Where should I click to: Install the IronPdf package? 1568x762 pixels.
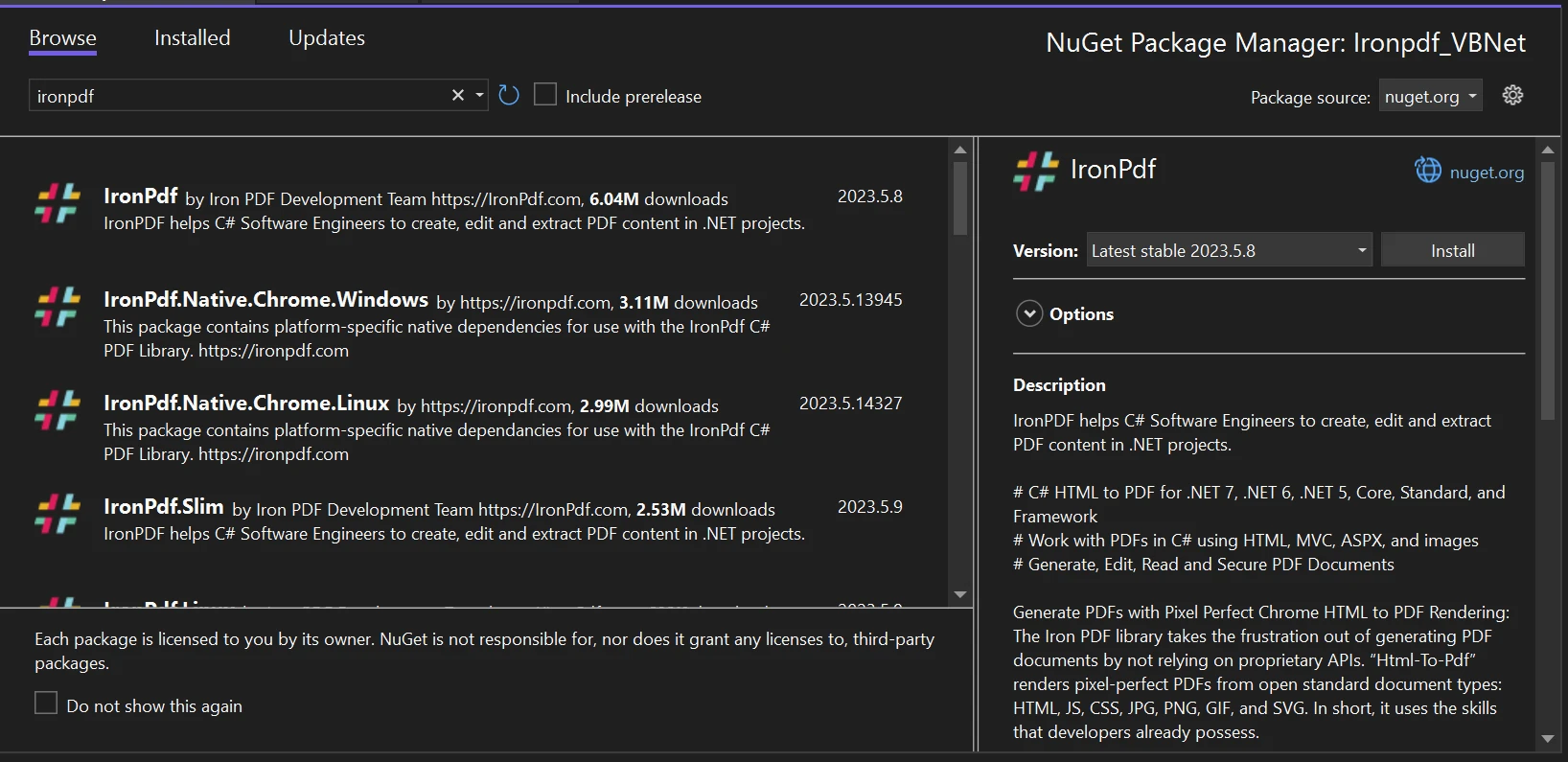pos(1452,250)
